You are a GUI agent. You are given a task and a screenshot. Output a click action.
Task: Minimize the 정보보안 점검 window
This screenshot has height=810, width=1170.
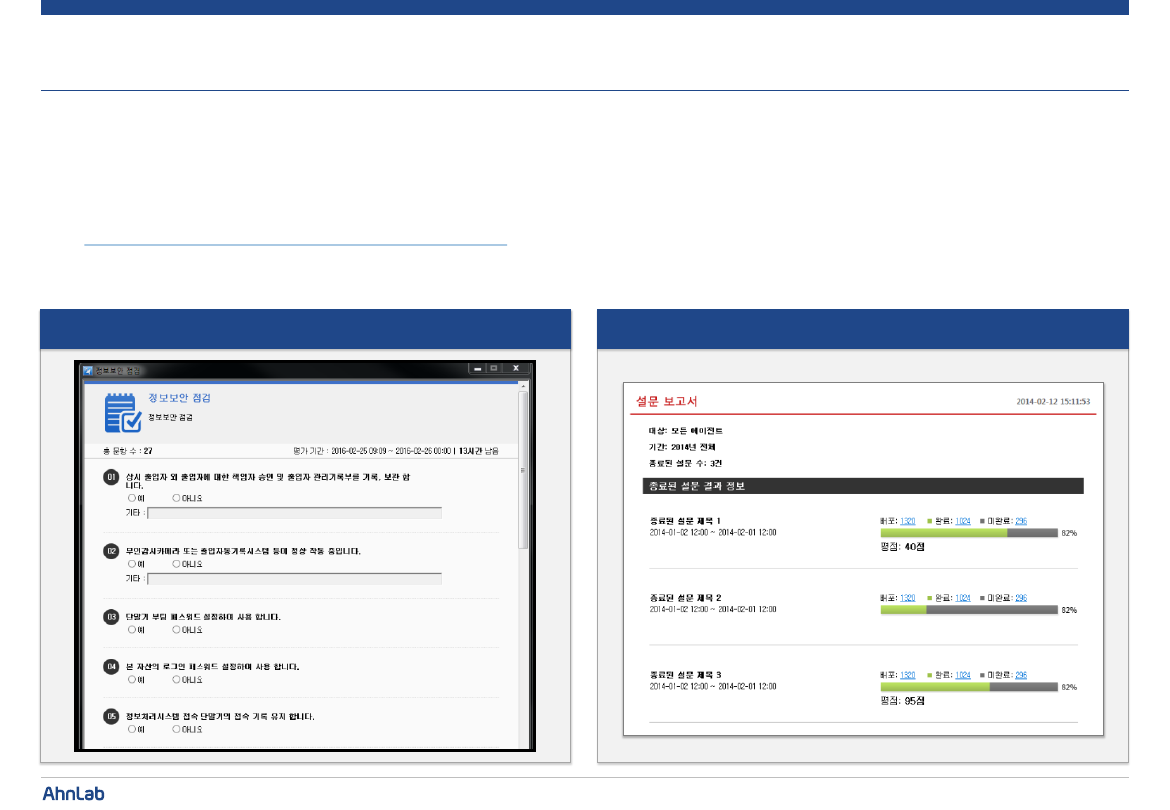click(x=477, y=369)
